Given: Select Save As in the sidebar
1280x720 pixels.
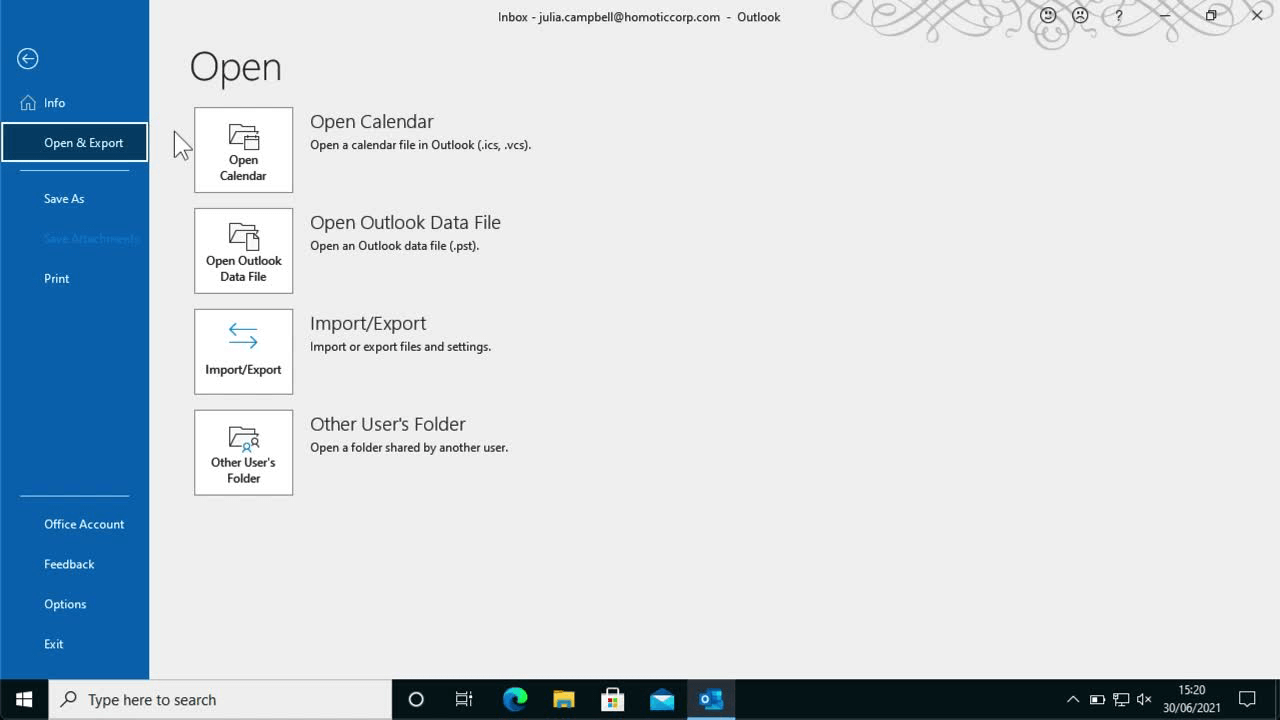Looking at the screenshot, I should coord(64,198).
